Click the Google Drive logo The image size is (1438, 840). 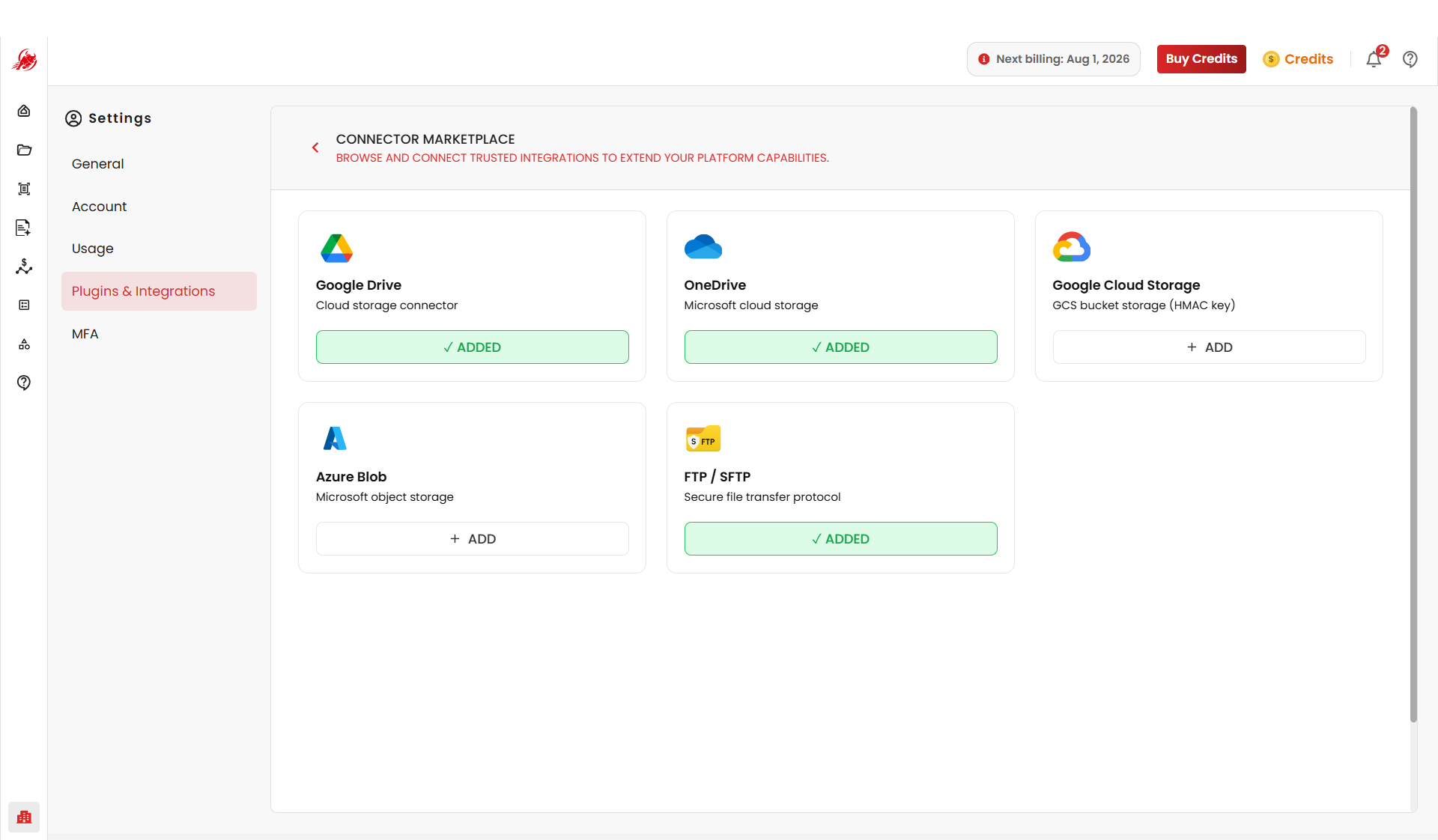[336, 248]
